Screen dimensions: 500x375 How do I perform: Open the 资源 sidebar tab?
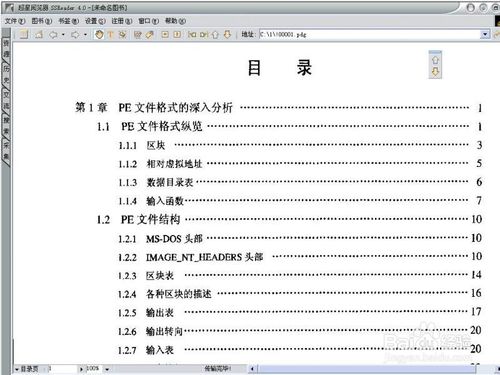point(6,49)
